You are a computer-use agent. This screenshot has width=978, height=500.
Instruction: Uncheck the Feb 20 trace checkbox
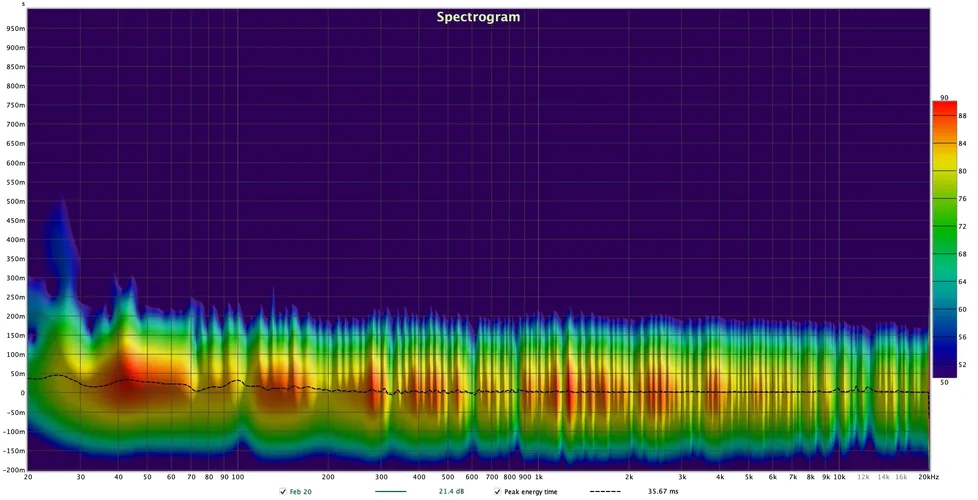coord(283,492)
